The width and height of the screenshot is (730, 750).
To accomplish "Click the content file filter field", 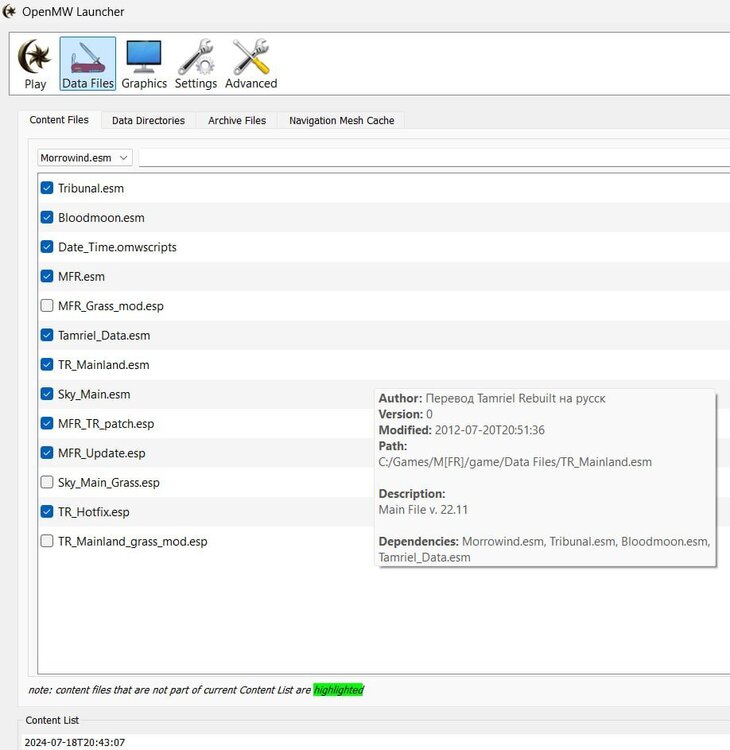I will (x=434, y=158).
